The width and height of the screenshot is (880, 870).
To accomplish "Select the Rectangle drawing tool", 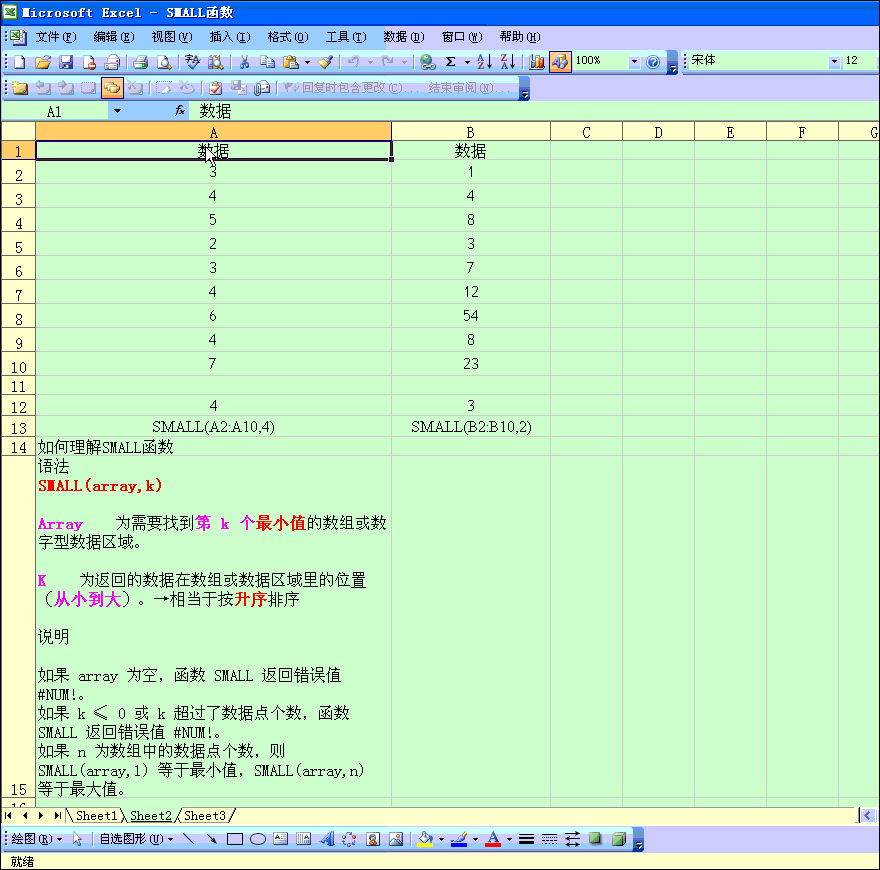I will click(235, 839).
